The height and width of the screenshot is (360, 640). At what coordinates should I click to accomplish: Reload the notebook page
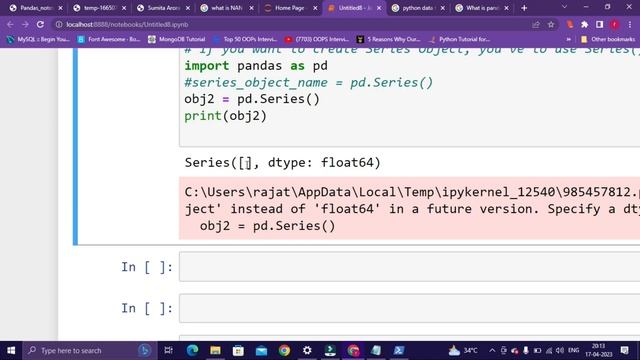coord(40,24)
